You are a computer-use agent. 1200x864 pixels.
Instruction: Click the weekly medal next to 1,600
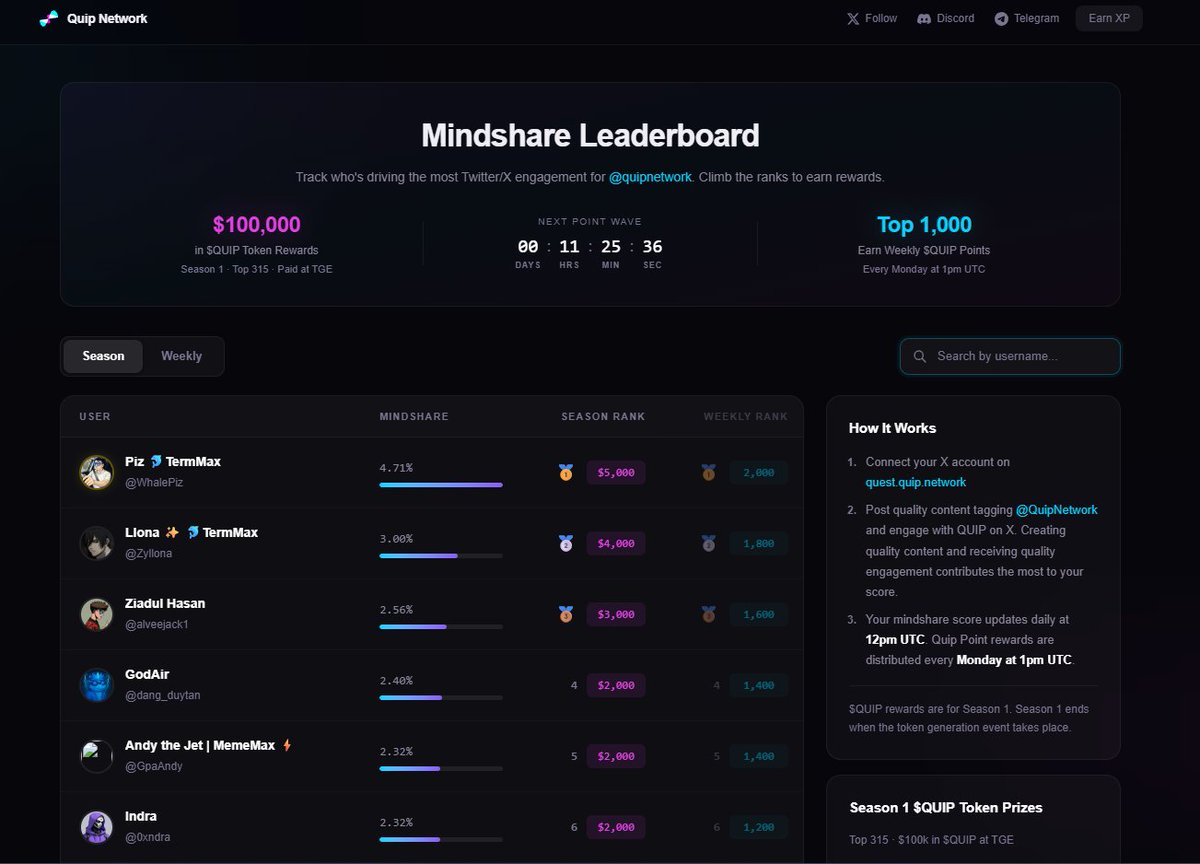coord(709,614)
